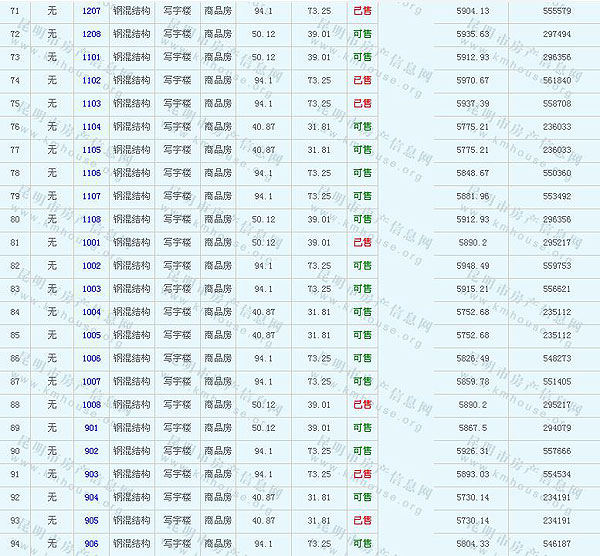
Task: Select room 1102 link
Action: 91,80
